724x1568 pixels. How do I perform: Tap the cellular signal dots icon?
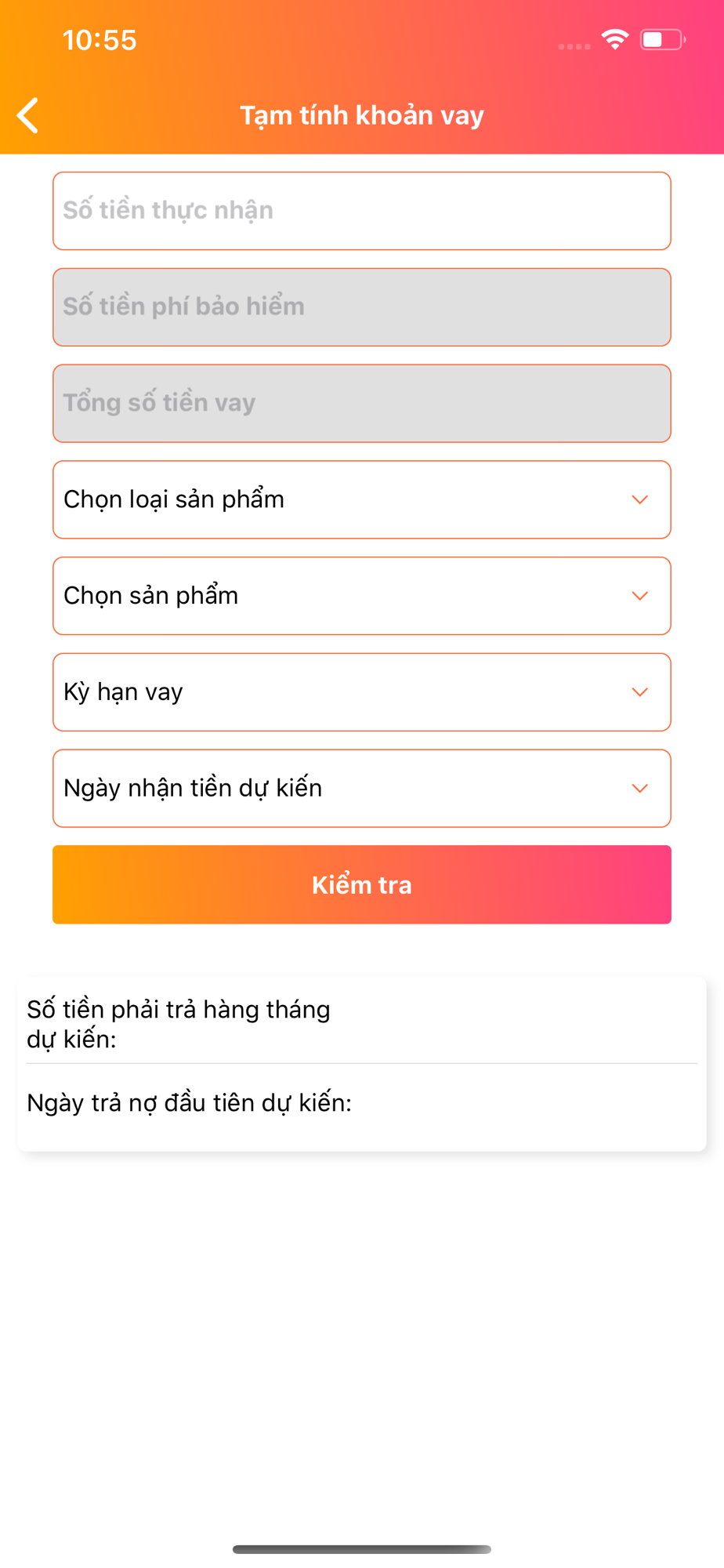coord(574,46)
